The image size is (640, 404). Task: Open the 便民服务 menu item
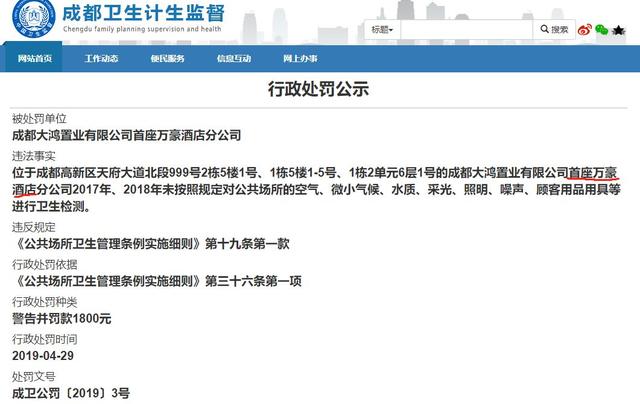(167, 58)
